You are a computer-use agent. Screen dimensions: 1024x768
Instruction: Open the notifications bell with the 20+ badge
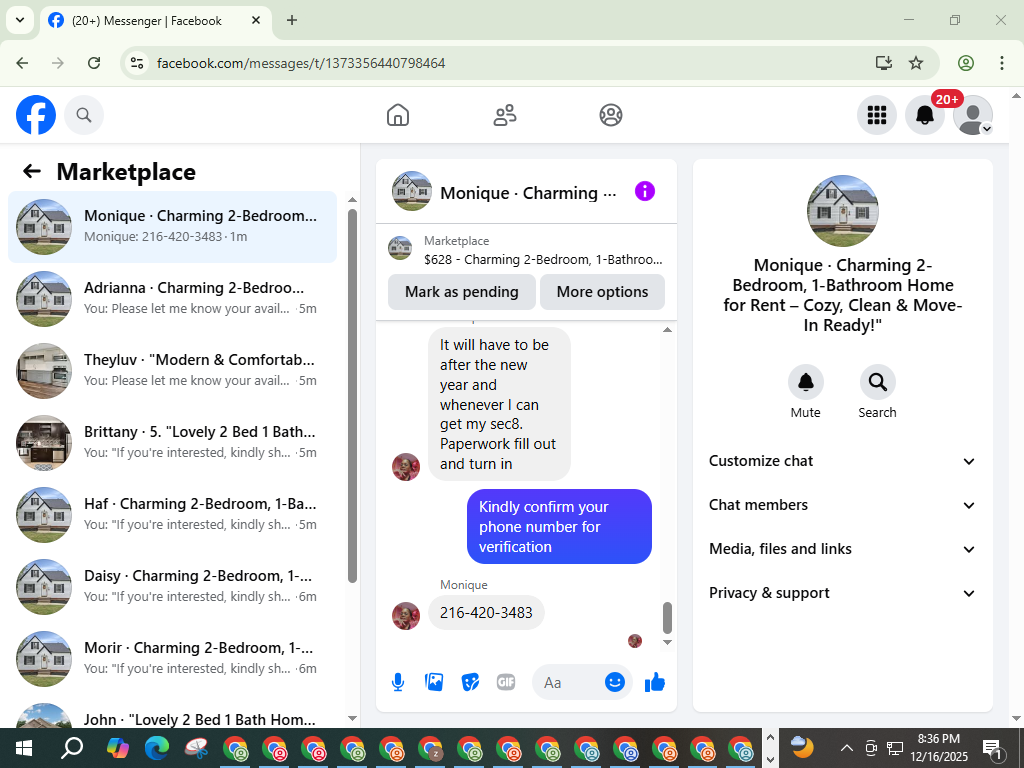pos(925,115)
